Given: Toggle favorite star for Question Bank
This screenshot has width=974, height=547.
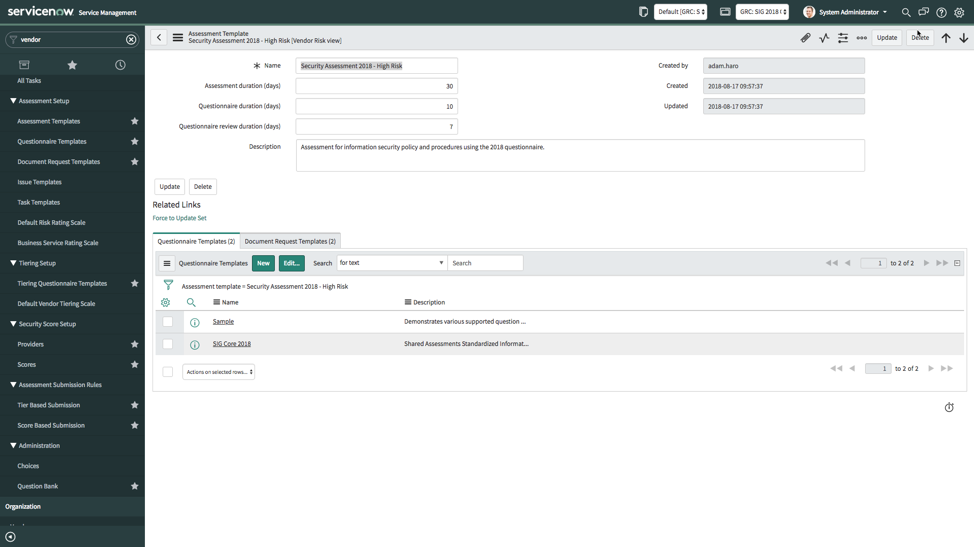Looking at the screenshot, I should point(135,486).
